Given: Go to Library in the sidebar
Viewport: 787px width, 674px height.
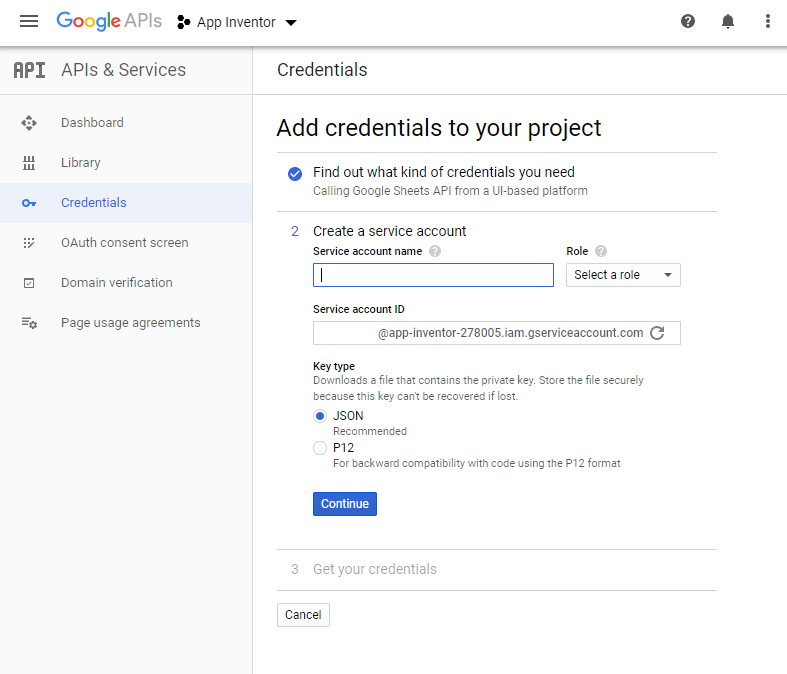Looking at the screenshot, I should coord(80,163).
